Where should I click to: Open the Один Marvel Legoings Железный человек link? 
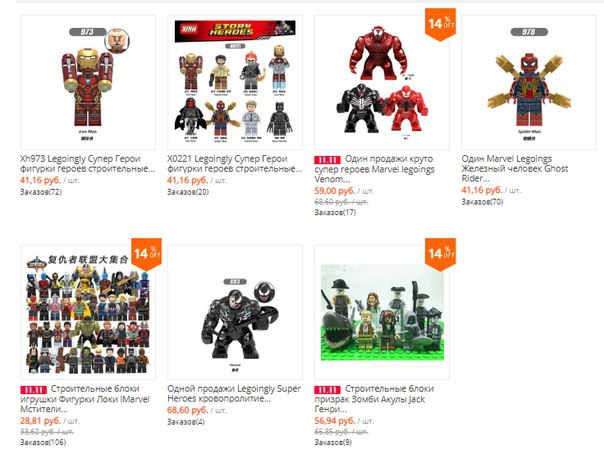(x=515, y=169)
